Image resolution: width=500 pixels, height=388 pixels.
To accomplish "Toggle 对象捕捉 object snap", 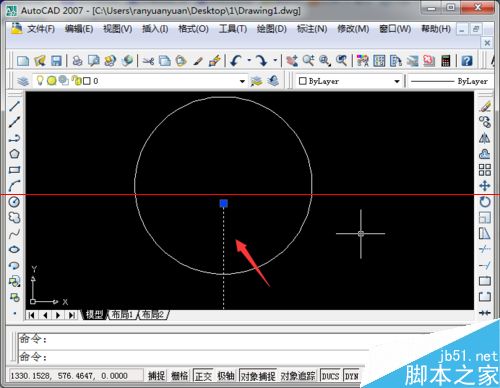I will click(x=258, y=376).
